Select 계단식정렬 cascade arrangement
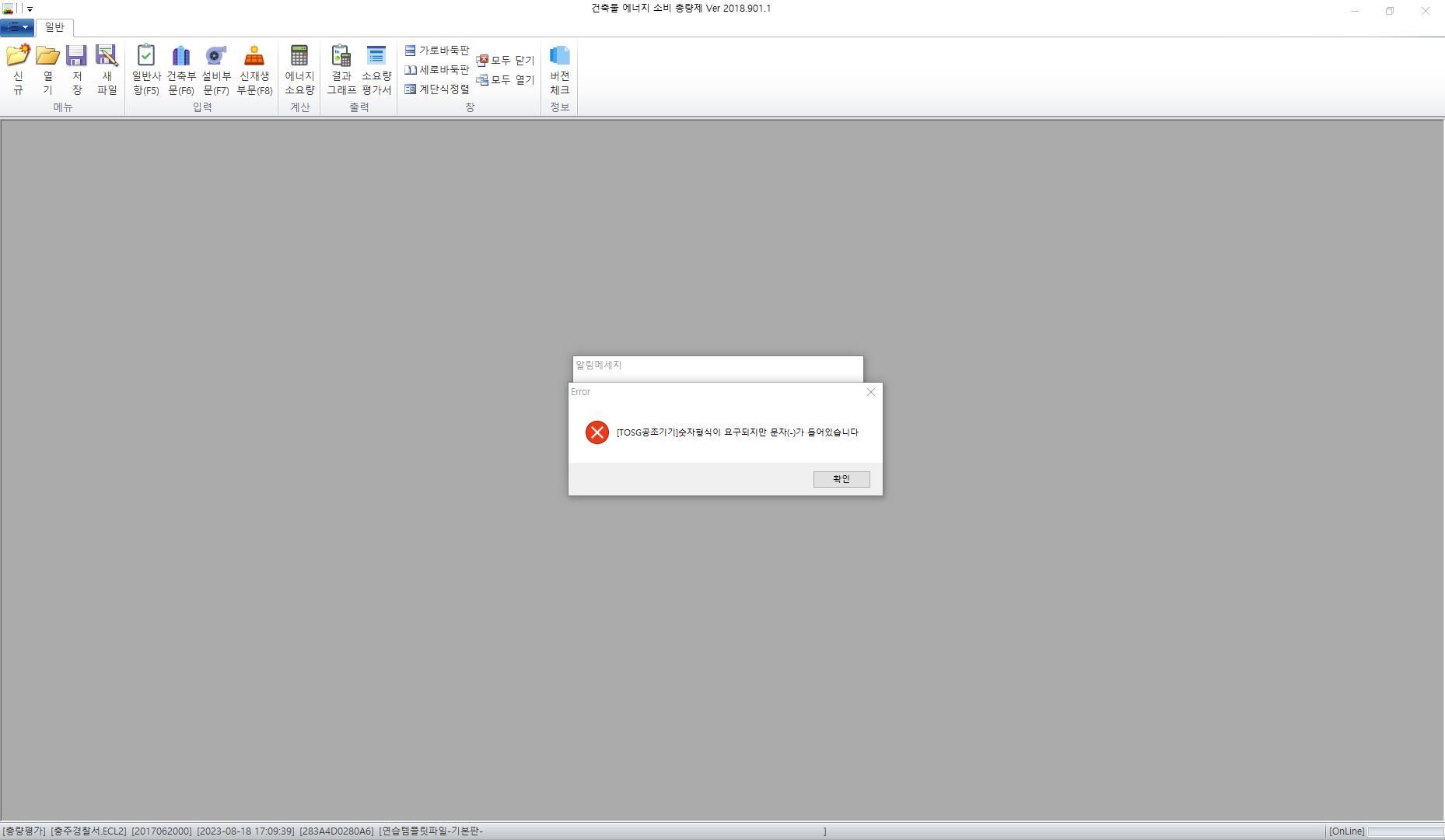This screenshot has height=840, width=1445. [437, 89]
